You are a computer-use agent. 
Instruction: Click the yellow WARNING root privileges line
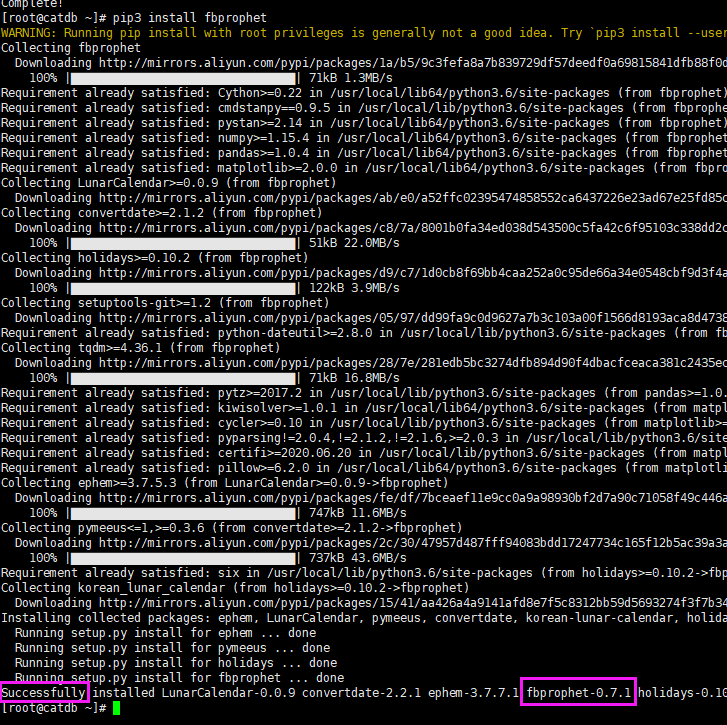point(364,33)
